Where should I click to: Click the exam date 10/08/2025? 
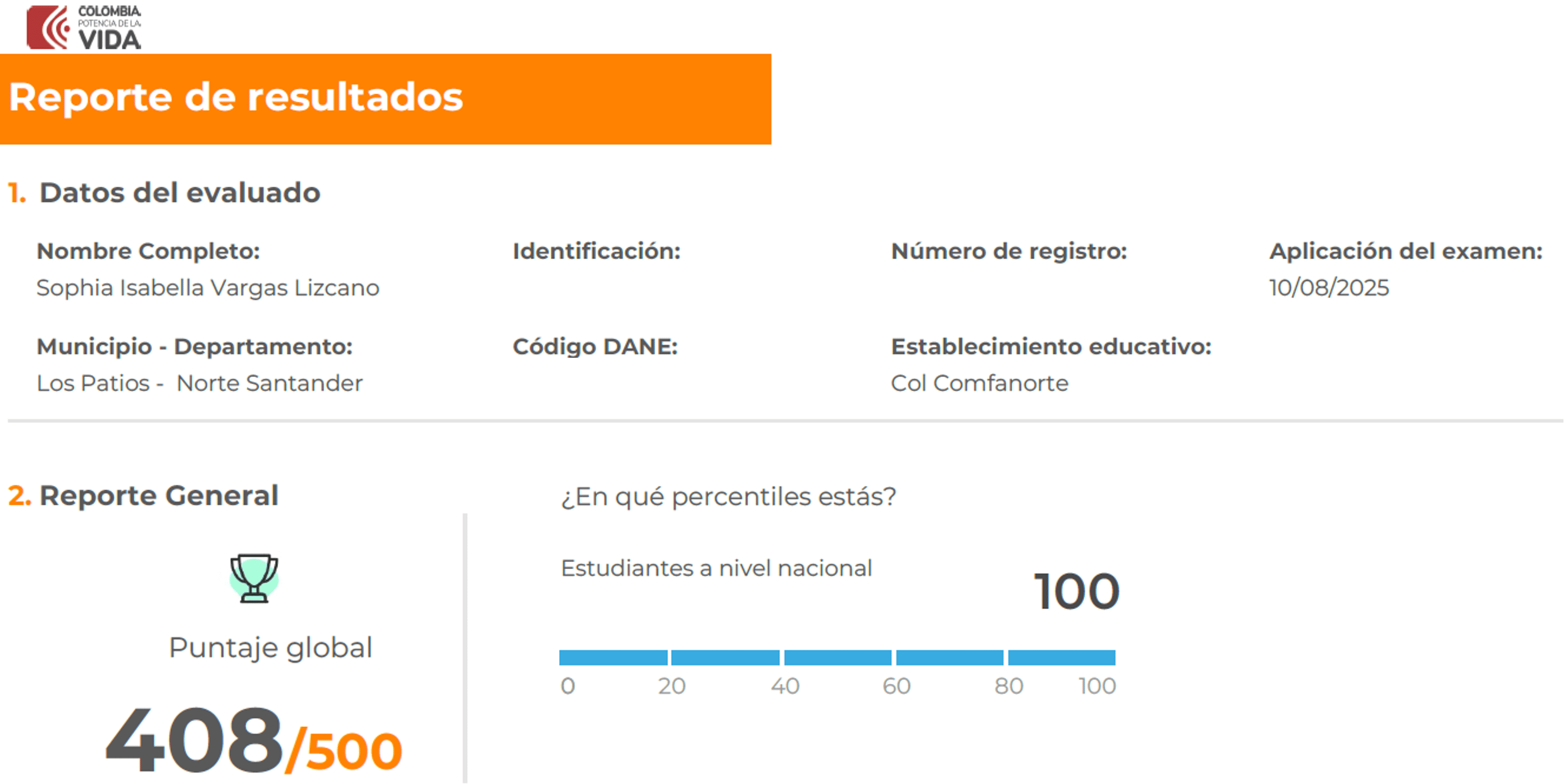coord(1328,288)
